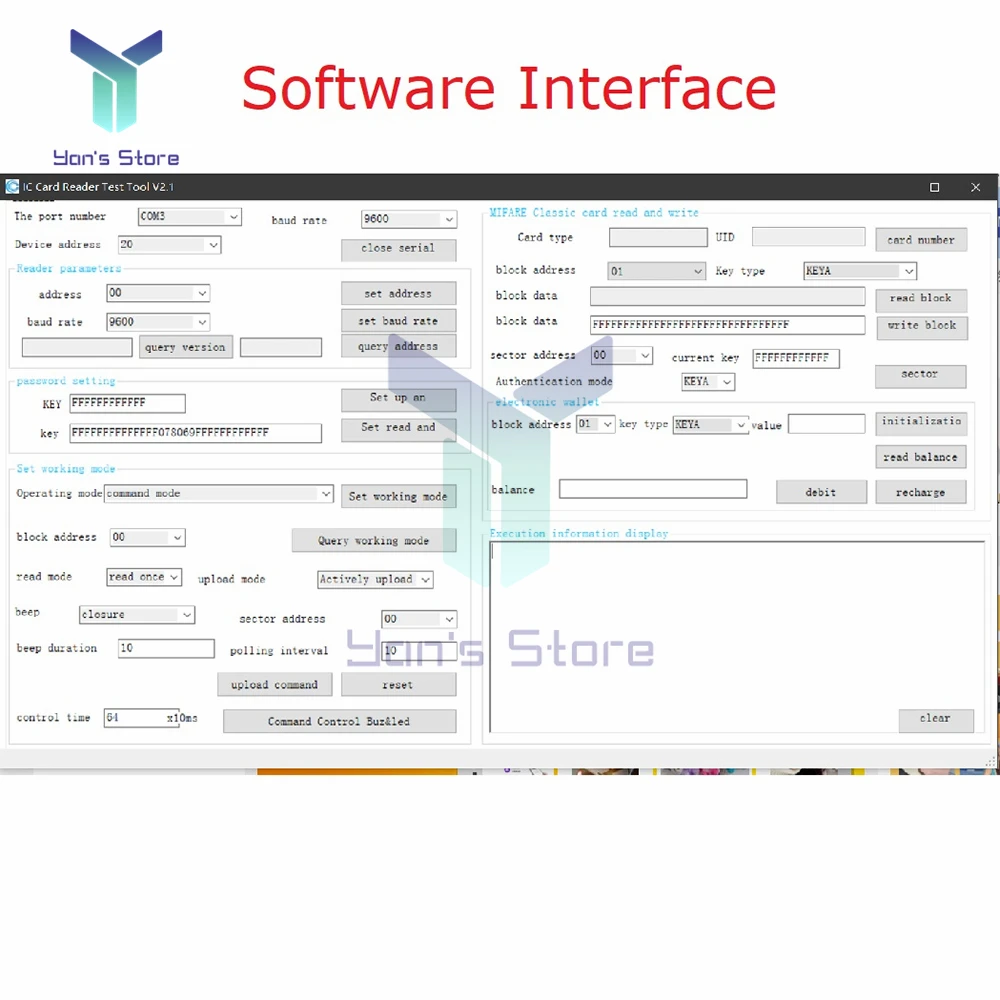Viewport: 1000px width, 1000px height.
Task: Click the empty block data read field
Action: tap(728, 296)
